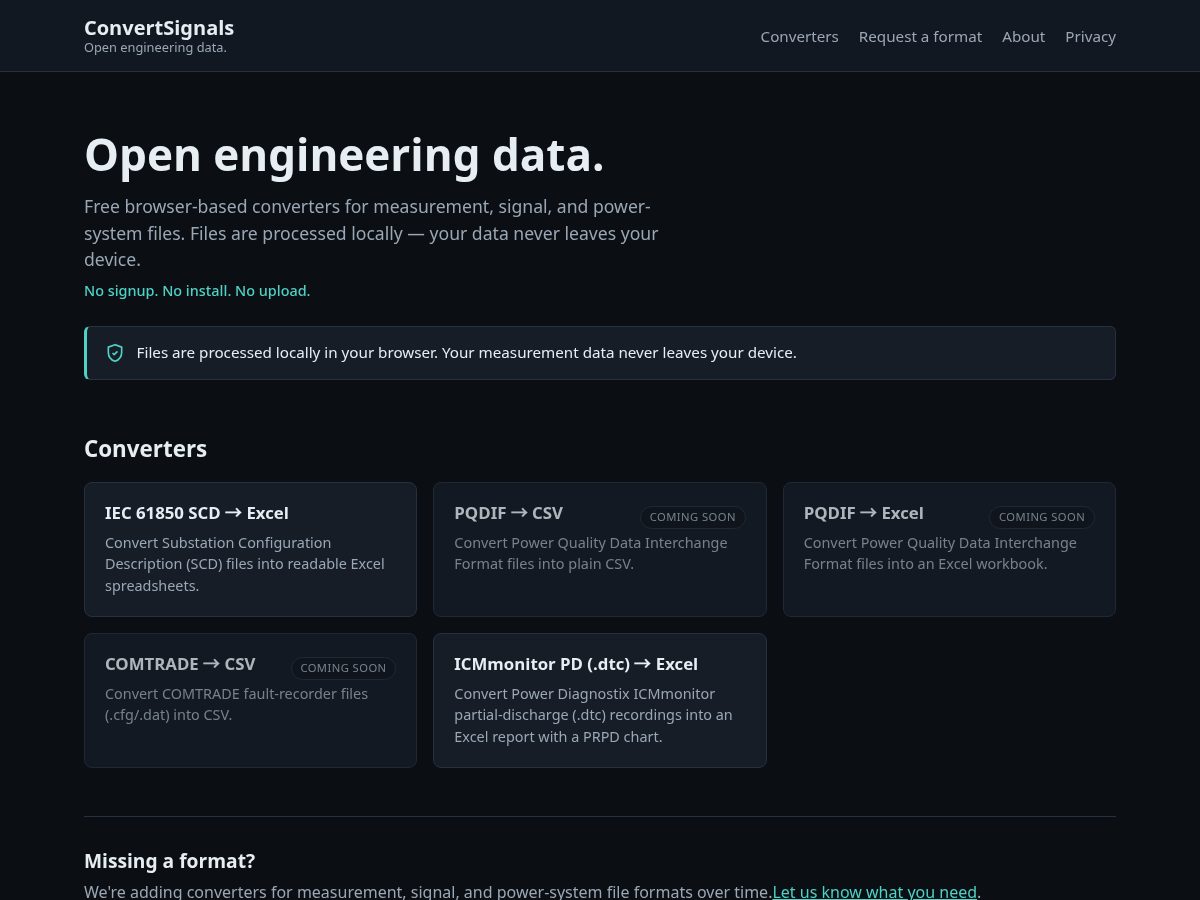Open the Privacy page
Screen dimensions: 1200x900
coord(1090,37)
